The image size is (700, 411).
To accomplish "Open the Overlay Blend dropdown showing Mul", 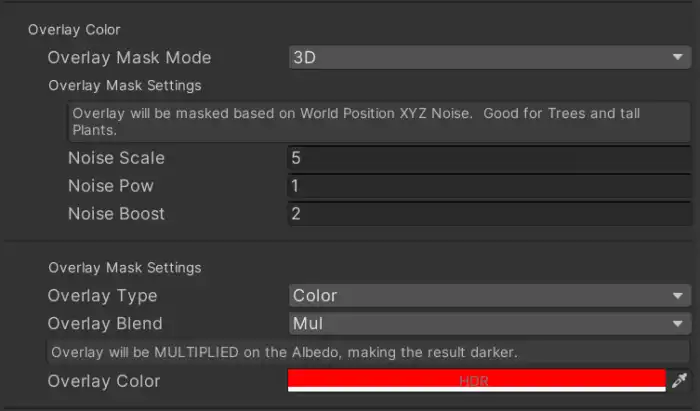I will tap(488, 324).
